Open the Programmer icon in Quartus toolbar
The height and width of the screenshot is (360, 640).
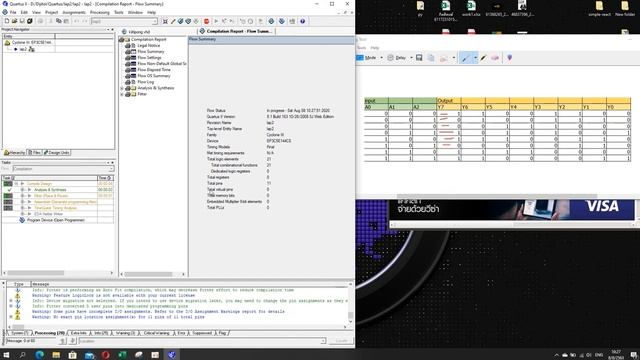282,21
